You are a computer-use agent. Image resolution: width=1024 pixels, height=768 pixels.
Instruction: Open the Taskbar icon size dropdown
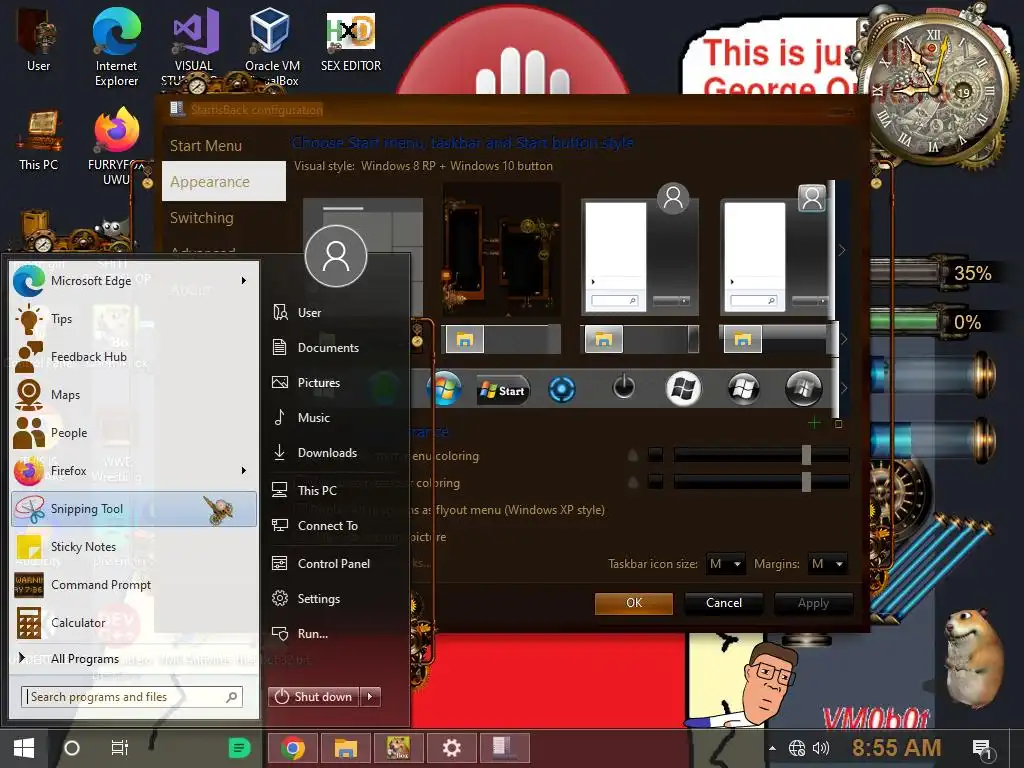726,564
